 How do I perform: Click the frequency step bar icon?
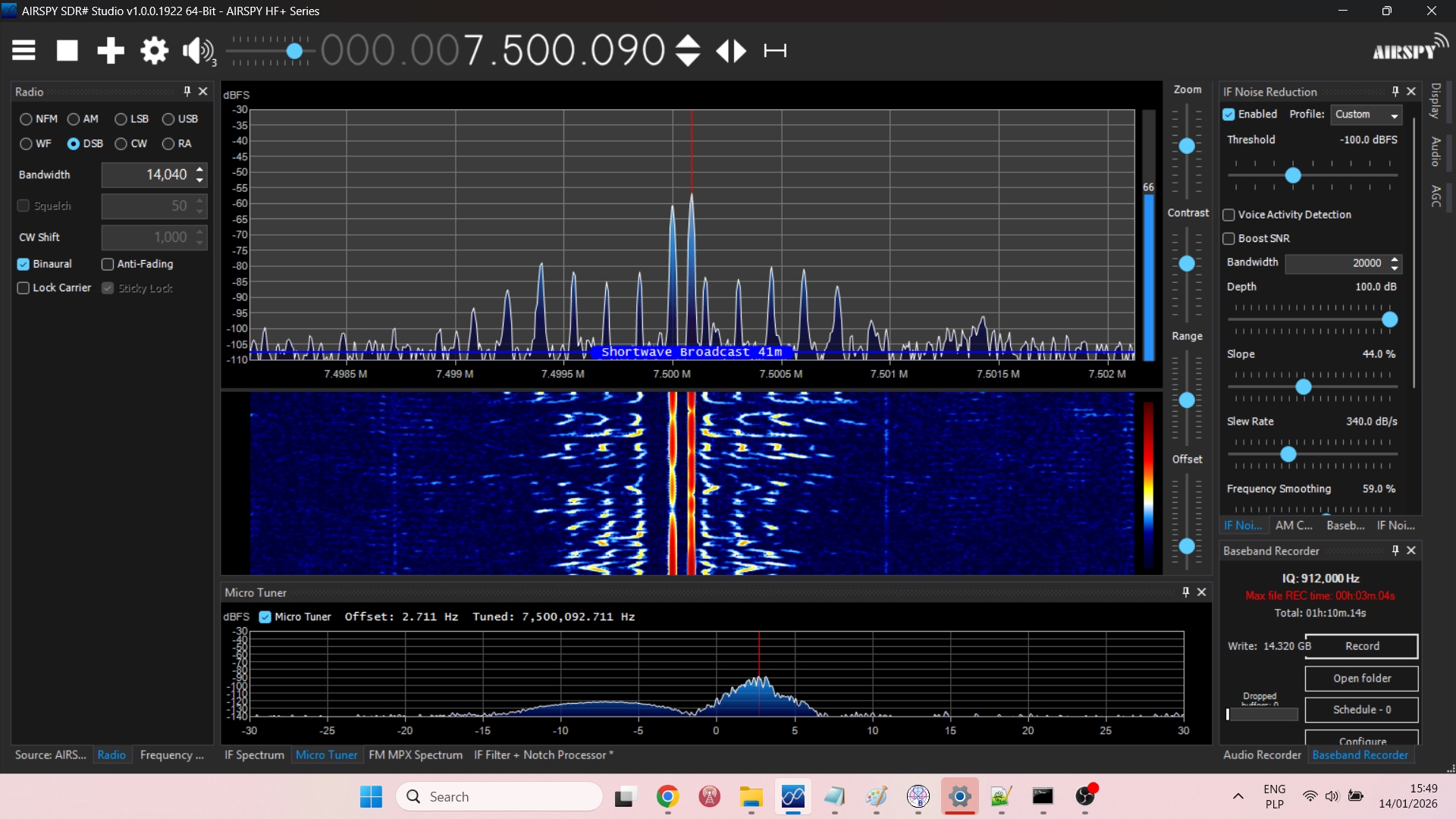click(774, 51)
